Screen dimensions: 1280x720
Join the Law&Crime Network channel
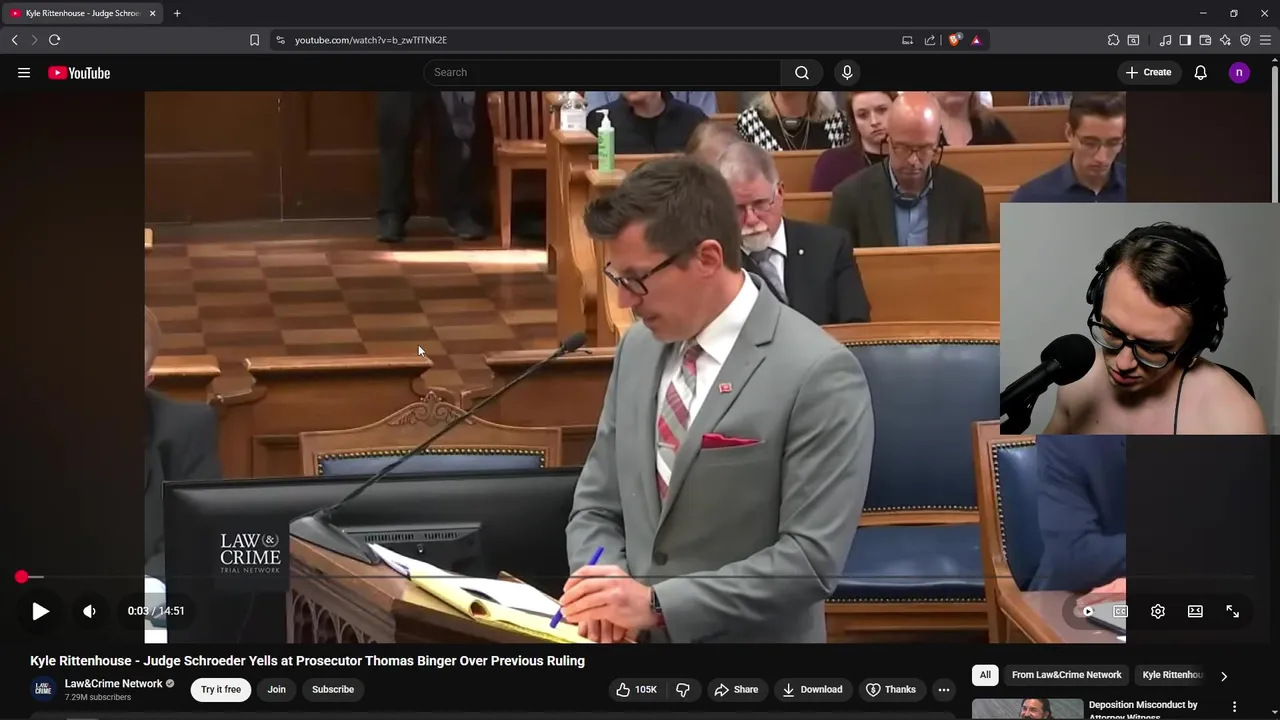(276, 689)
